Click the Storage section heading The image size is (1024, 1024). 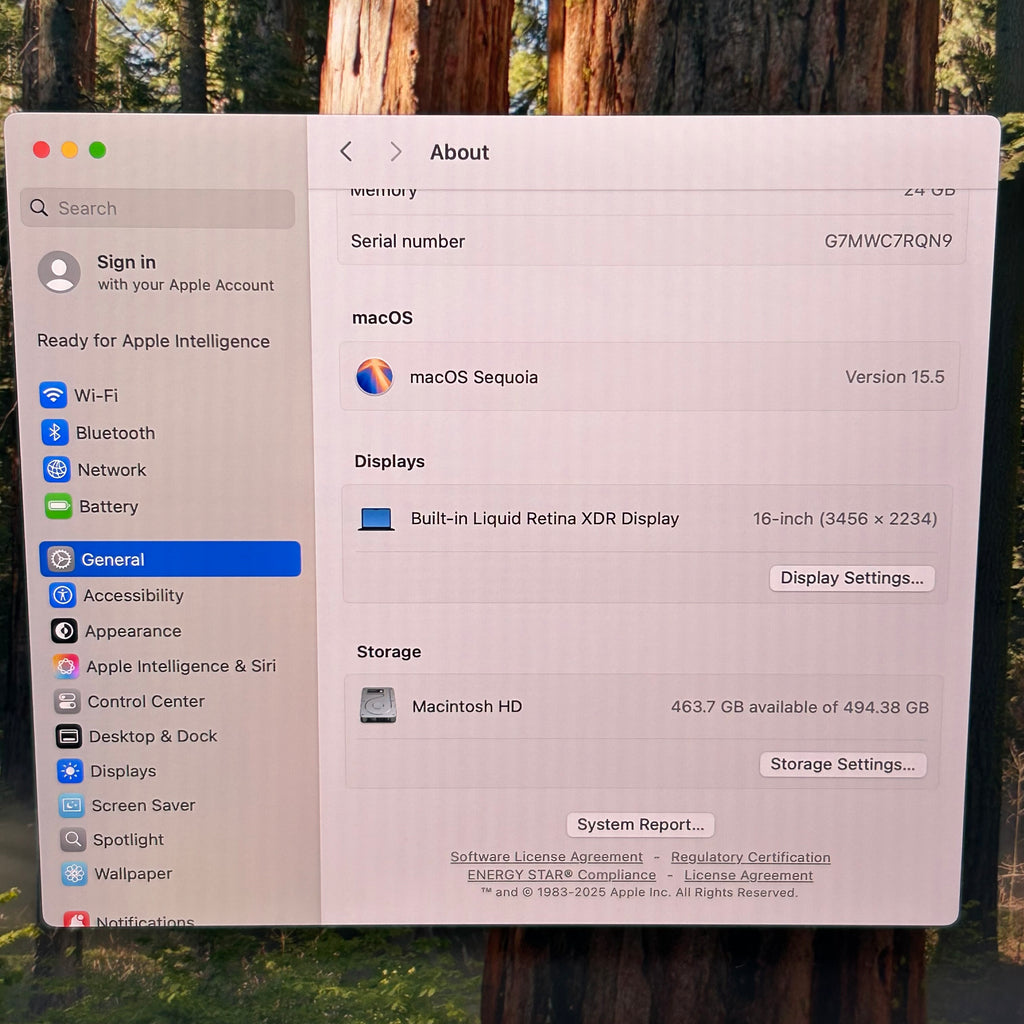[x=389, y=652]
